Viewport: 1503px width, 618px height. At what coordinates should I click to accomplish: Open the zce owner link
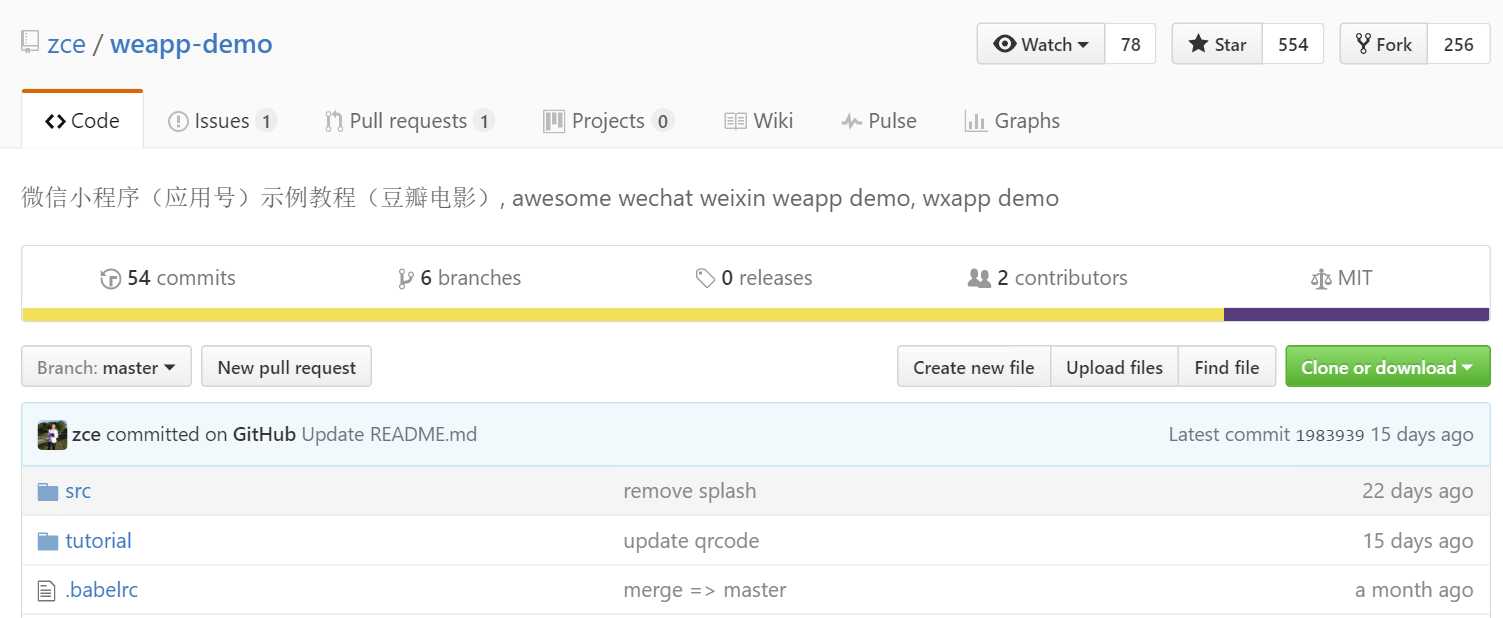tap(66, 45)
